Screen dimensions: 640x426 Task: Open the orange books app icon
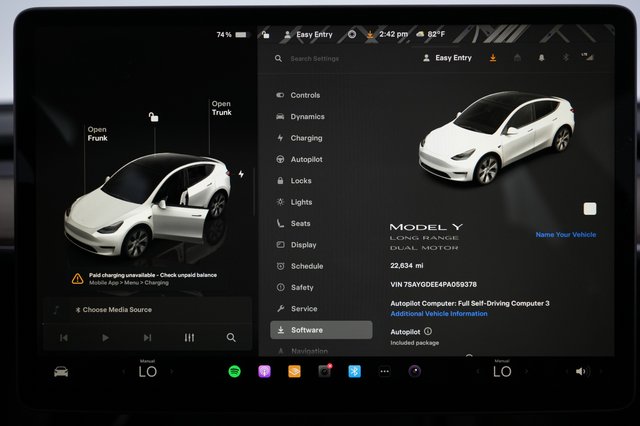(294, 371)
